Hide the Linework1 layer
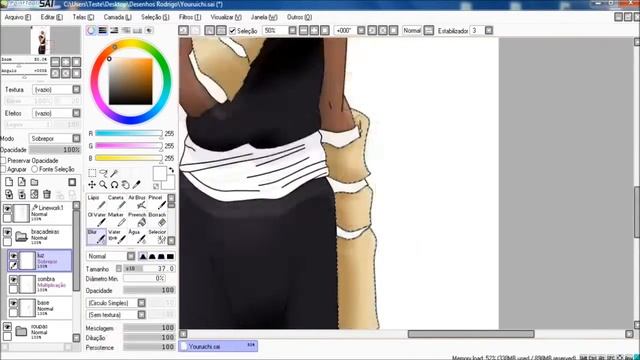The image size is (640, 360). click(7, 209)
